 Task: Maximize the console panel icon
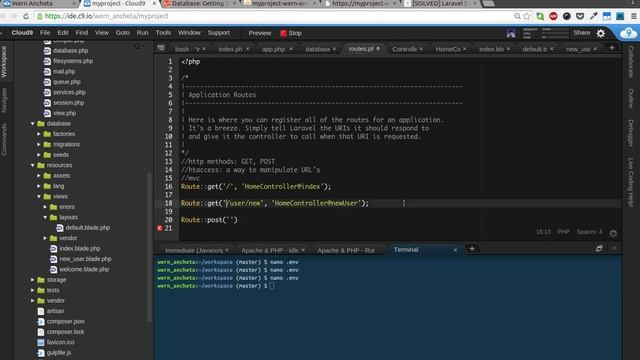[599, 248]
